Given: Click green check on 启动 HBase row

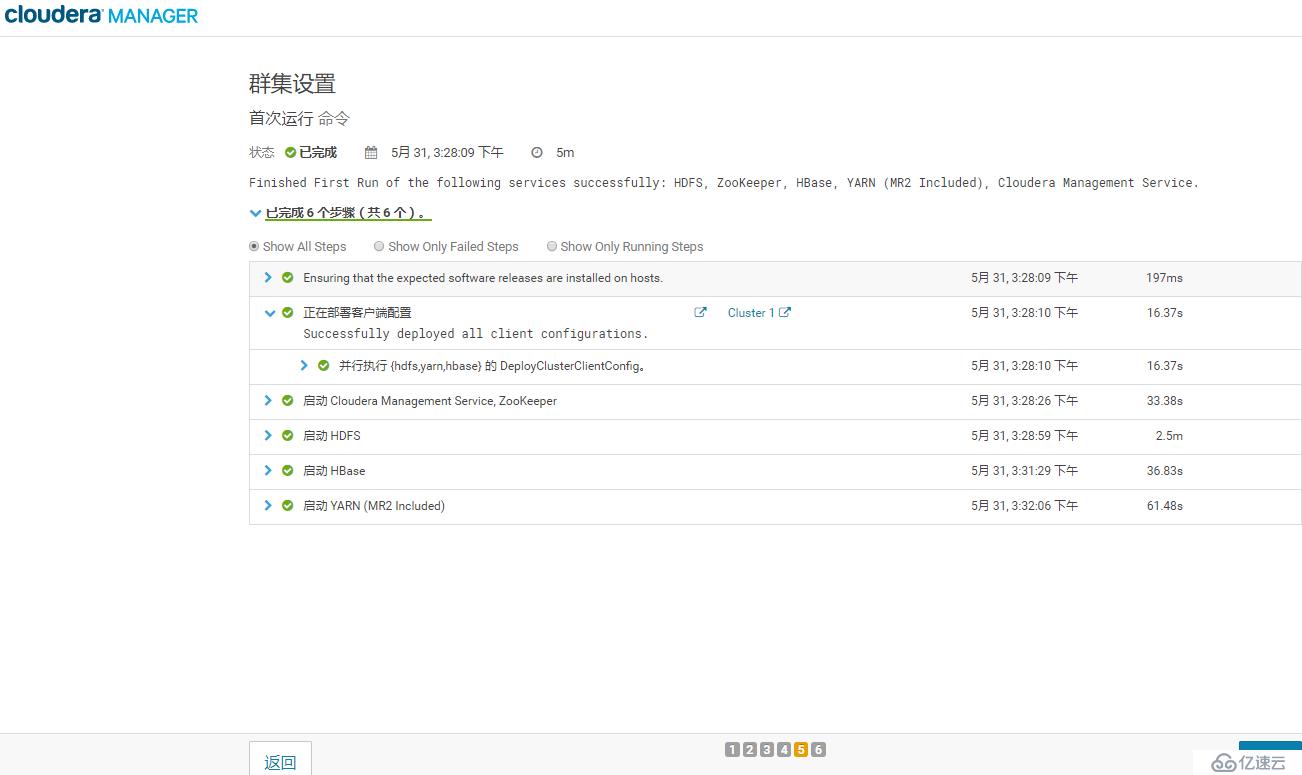Looking at the screenshot, I should (288, 471).
